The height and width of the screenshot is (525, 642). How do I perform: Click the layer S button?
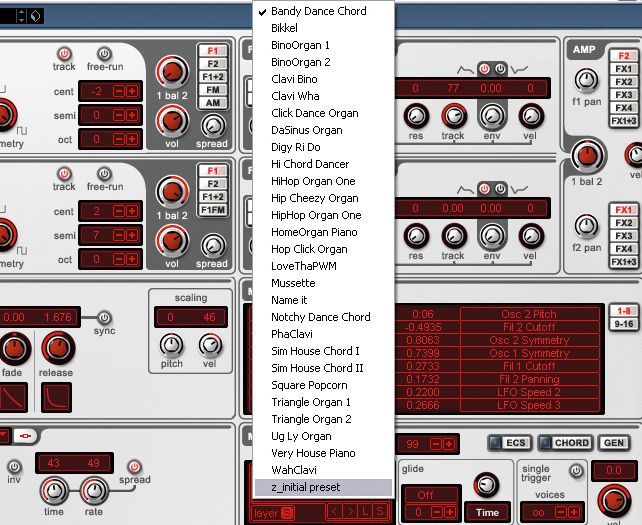(x=288, y=512)
